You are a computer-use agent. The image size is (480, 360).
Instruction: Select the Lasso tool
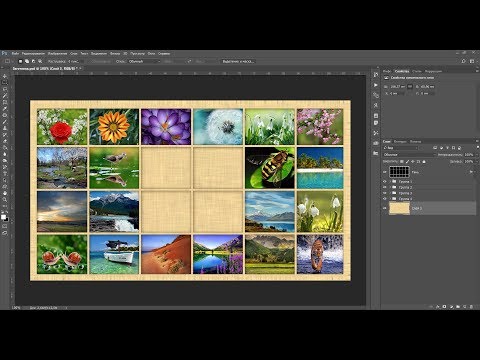click(x=5, y=89)
